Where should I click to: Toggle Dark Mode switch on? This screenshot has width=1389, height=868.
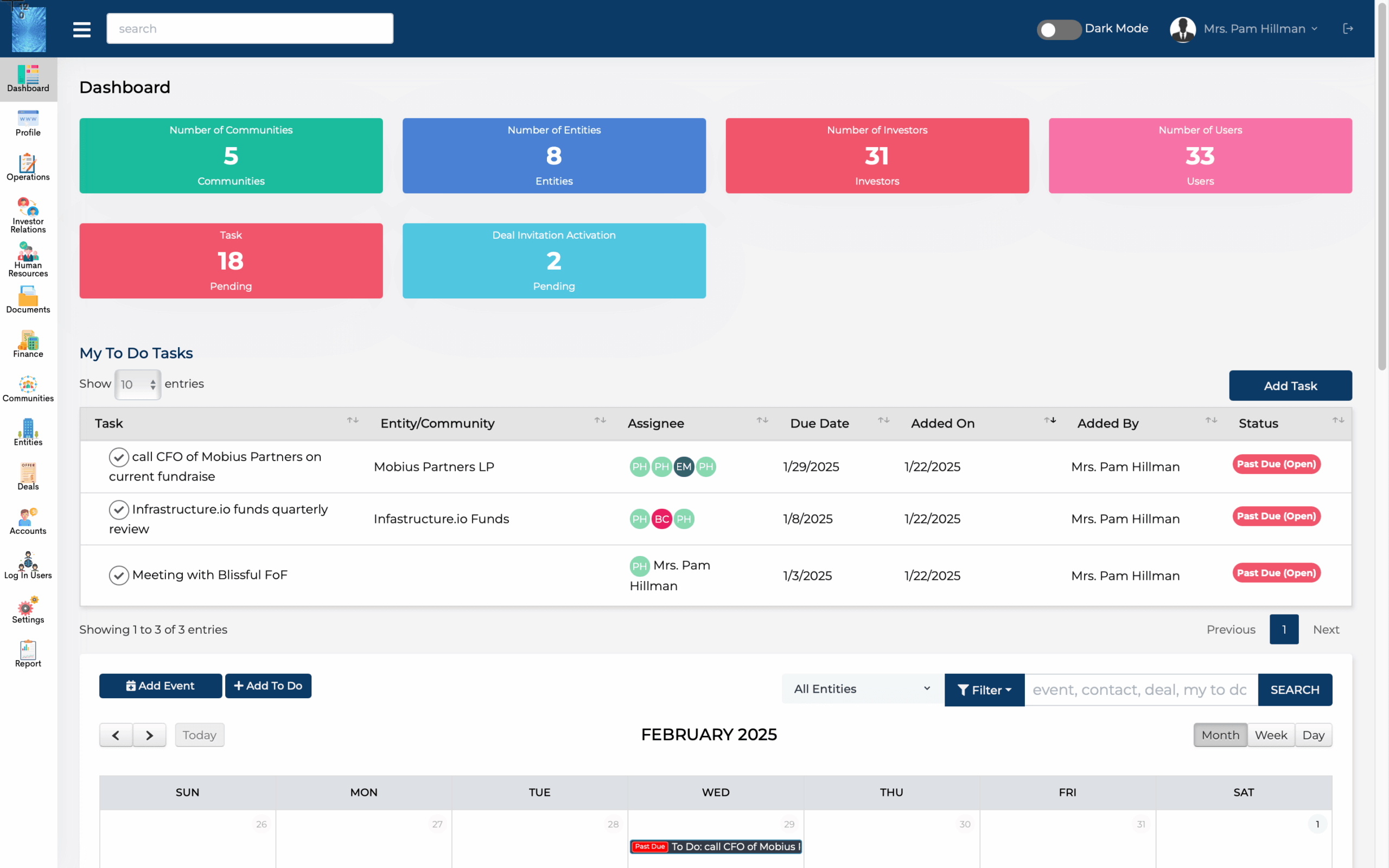(x=1058, y=29)
